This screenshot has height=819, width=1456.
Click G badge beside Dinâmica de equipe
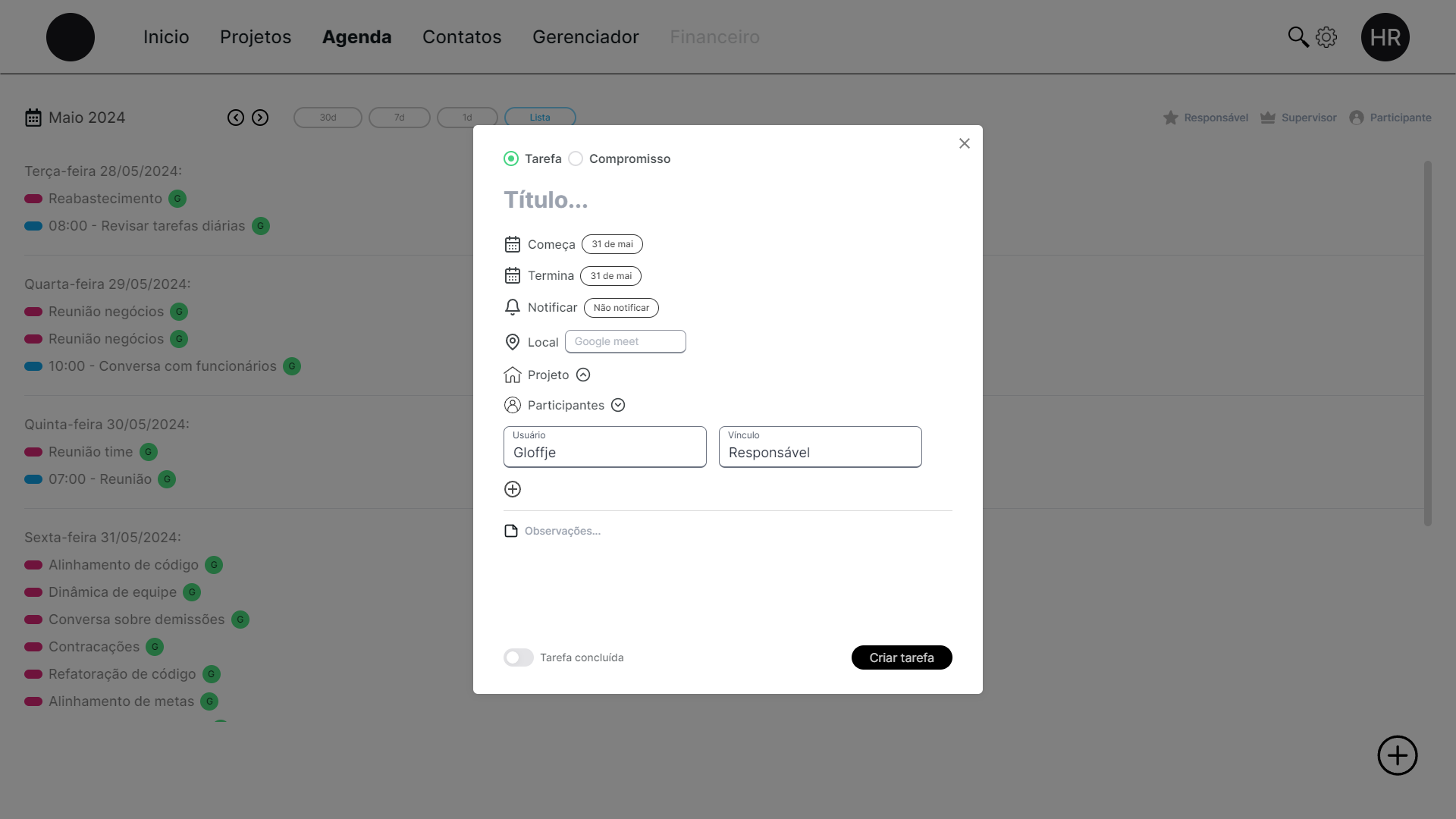click(192, 592)
